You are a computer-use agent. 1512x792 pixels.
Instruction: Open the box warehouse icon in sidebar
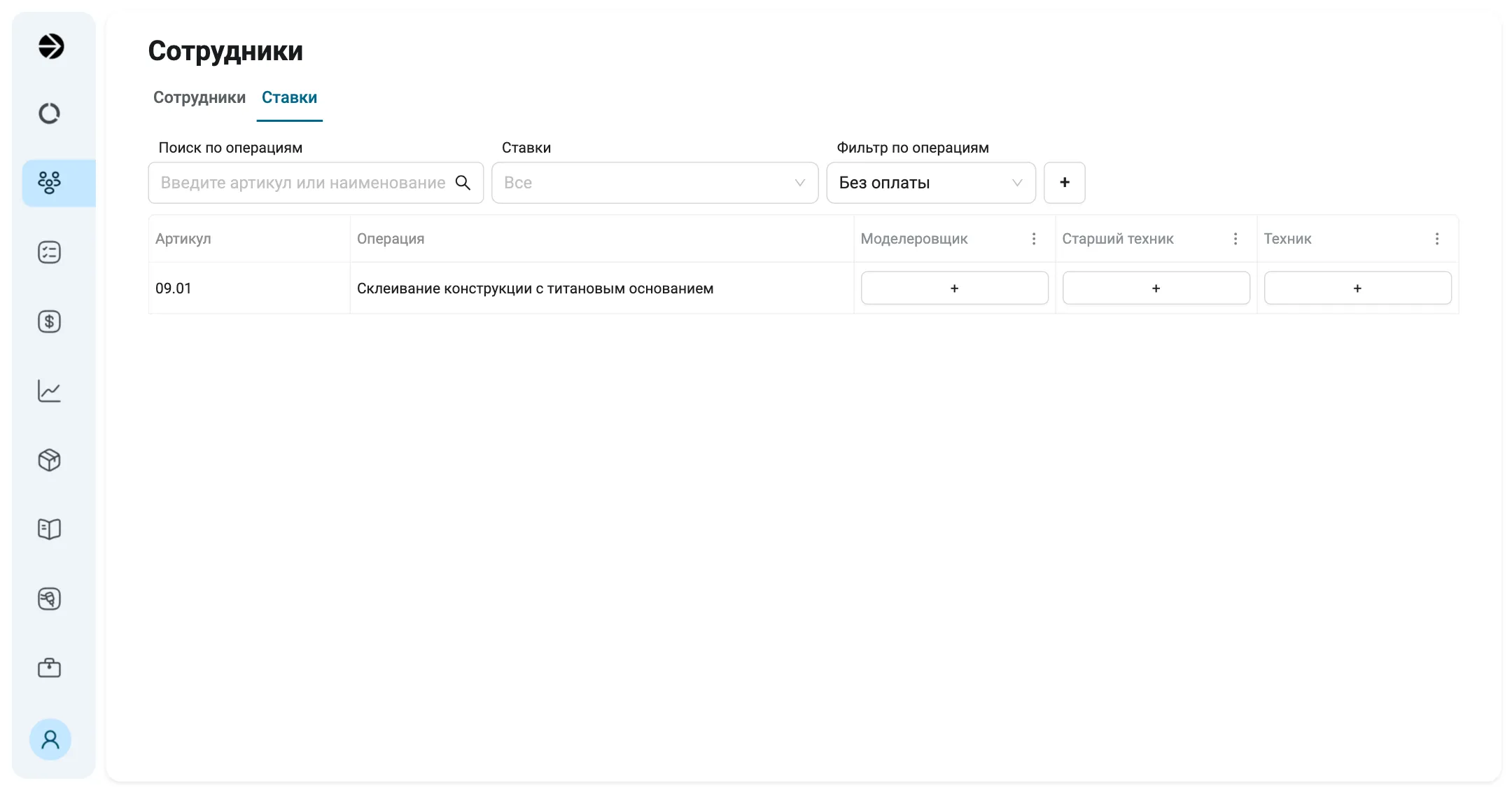49,460
